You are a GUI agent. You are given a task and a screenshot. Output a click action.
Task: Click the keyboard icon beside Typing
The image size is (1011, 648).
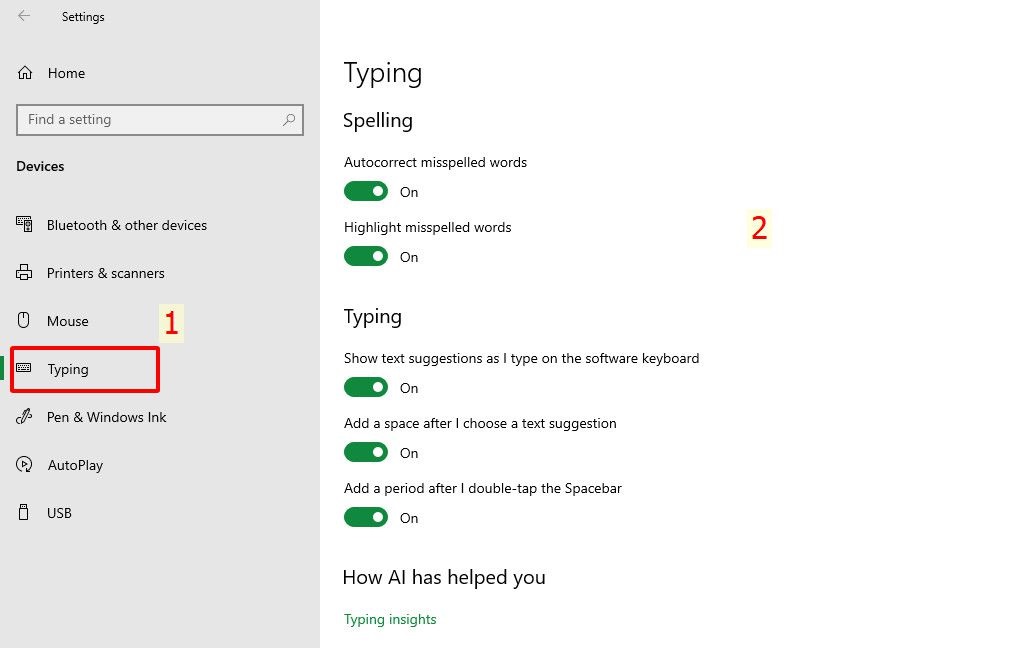pyautogui.click(x=24, y=369)
